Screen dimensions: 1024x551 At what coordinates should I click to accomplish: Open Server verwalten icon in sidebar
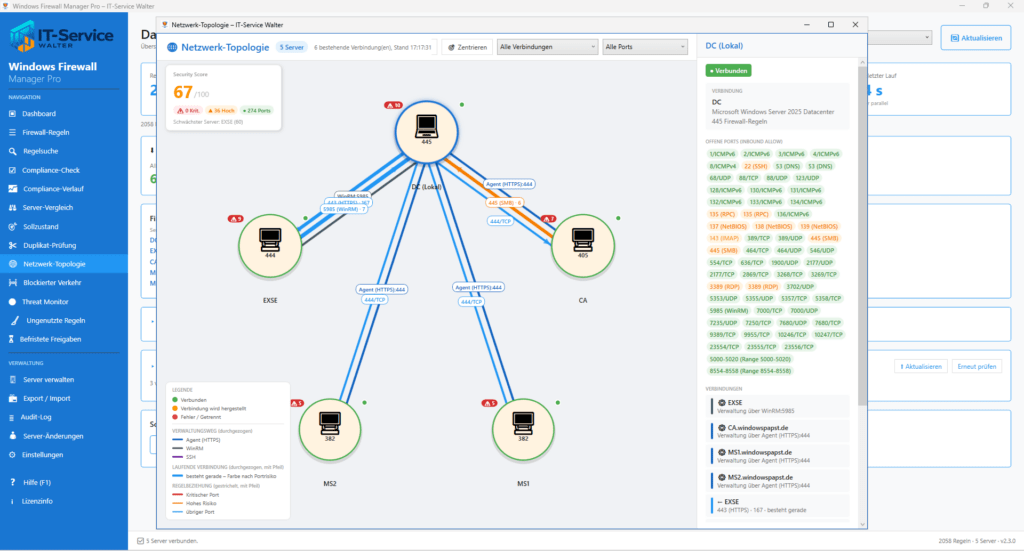tap(12, 379)
